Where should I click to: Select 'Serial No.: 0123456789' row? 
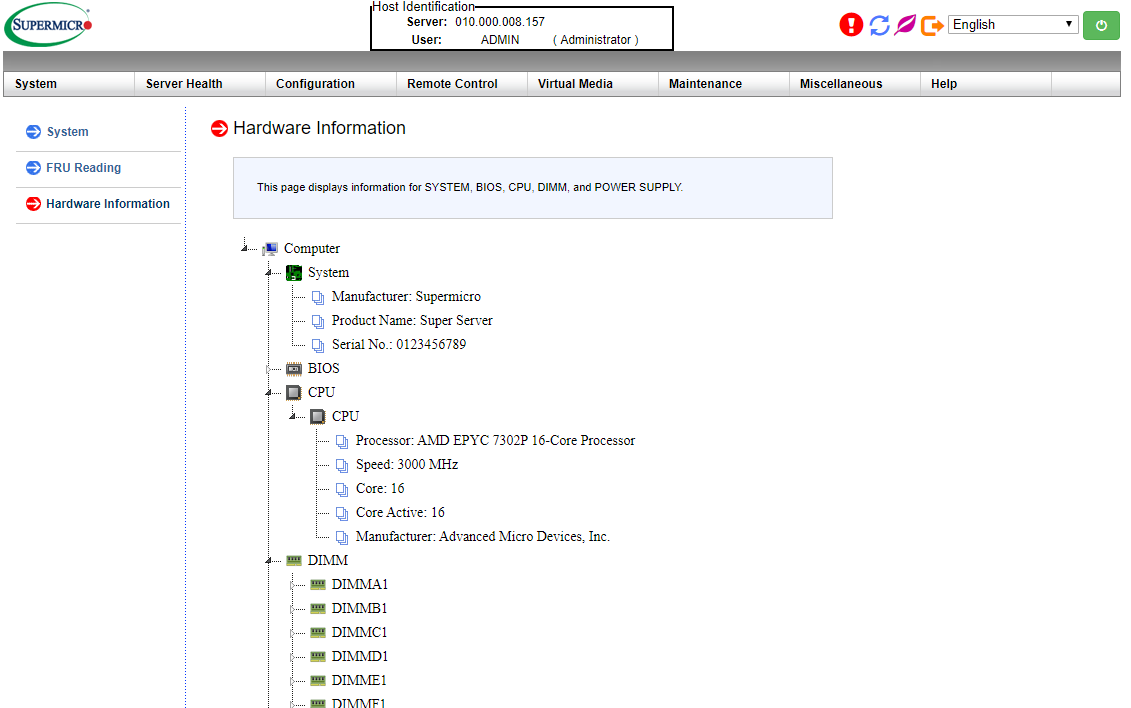pos(399,344)
